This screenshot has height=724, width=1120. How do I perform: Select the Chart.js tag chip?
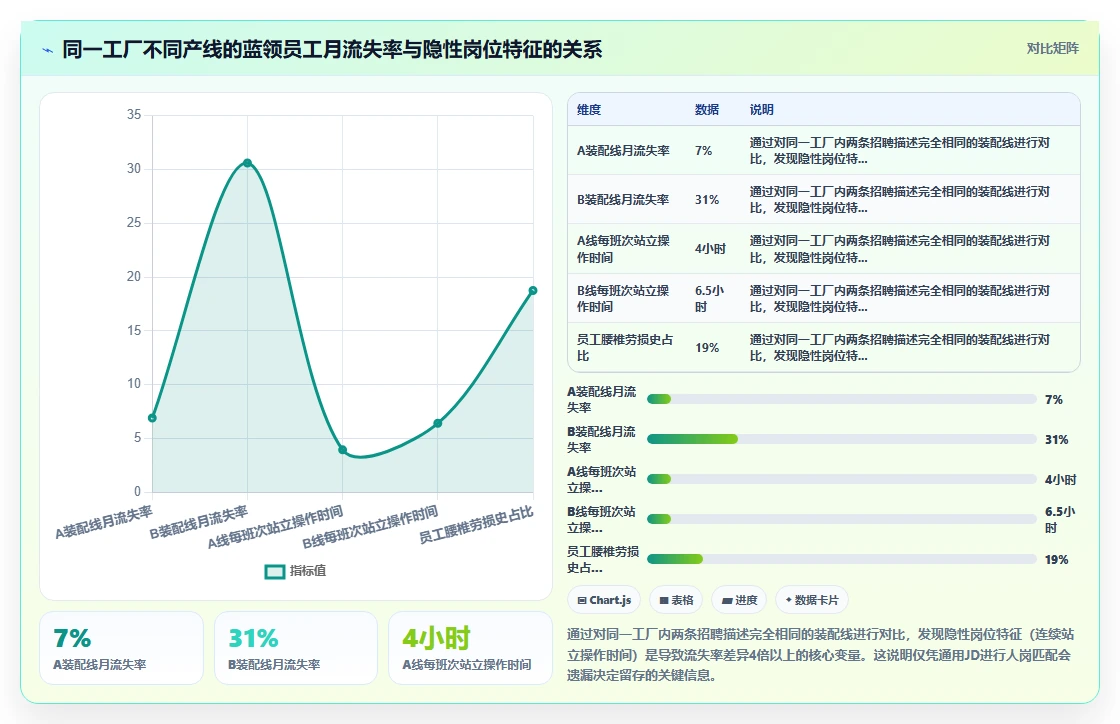[x=604, y=600]
